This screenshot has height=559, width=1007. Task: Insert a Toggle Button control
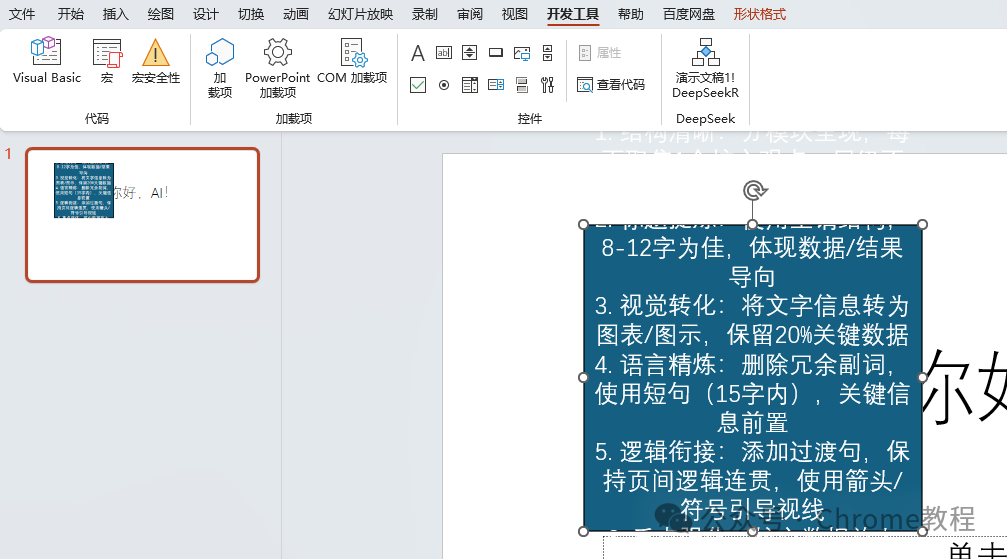click(x=521, y=85)
